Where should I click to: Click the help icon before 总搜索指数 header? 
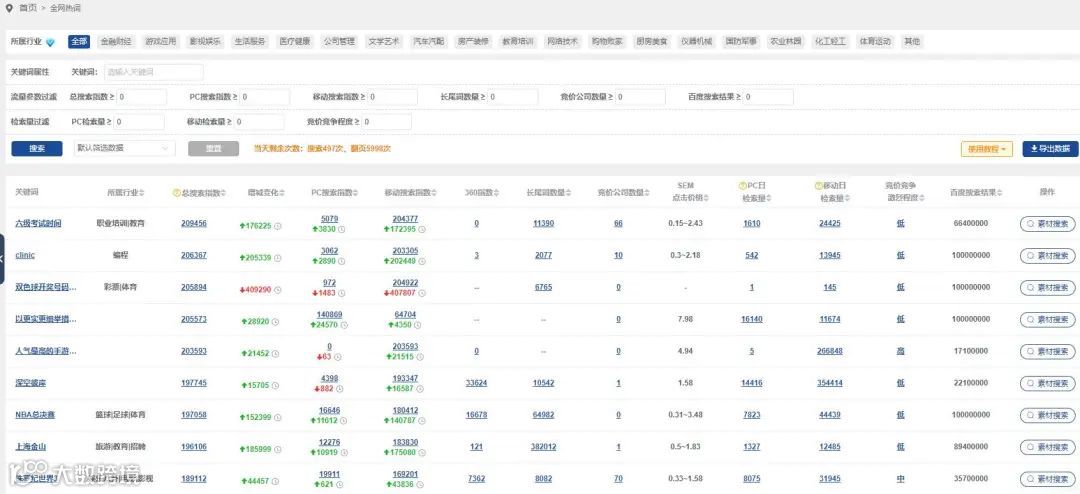176,193
